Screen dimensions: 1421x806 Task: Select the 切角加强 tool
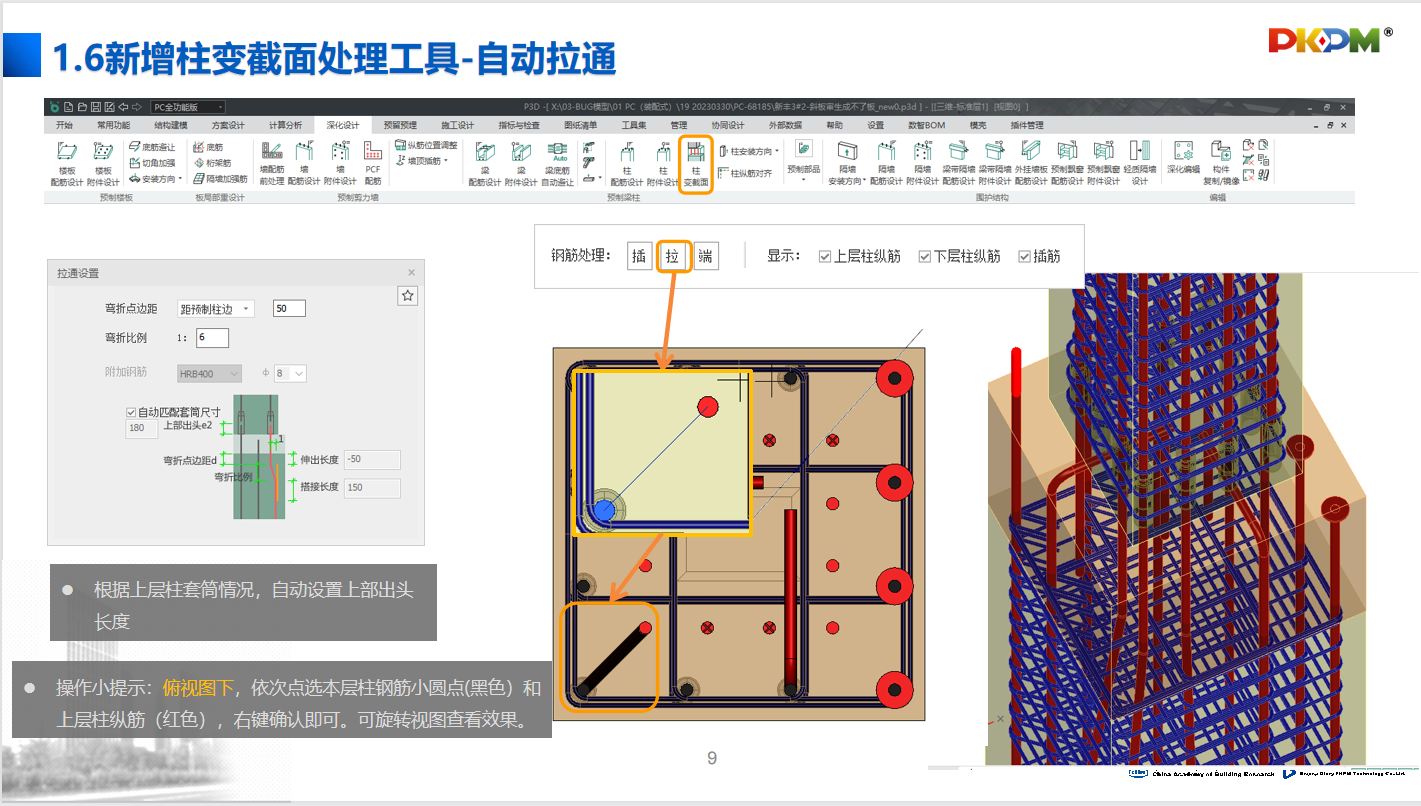click(x=152, y=162)
